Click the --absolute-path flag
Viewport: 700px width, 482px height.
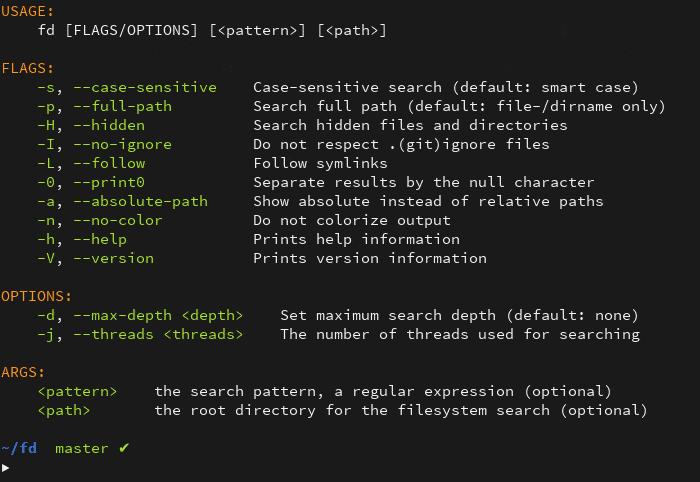coord(141,202)
